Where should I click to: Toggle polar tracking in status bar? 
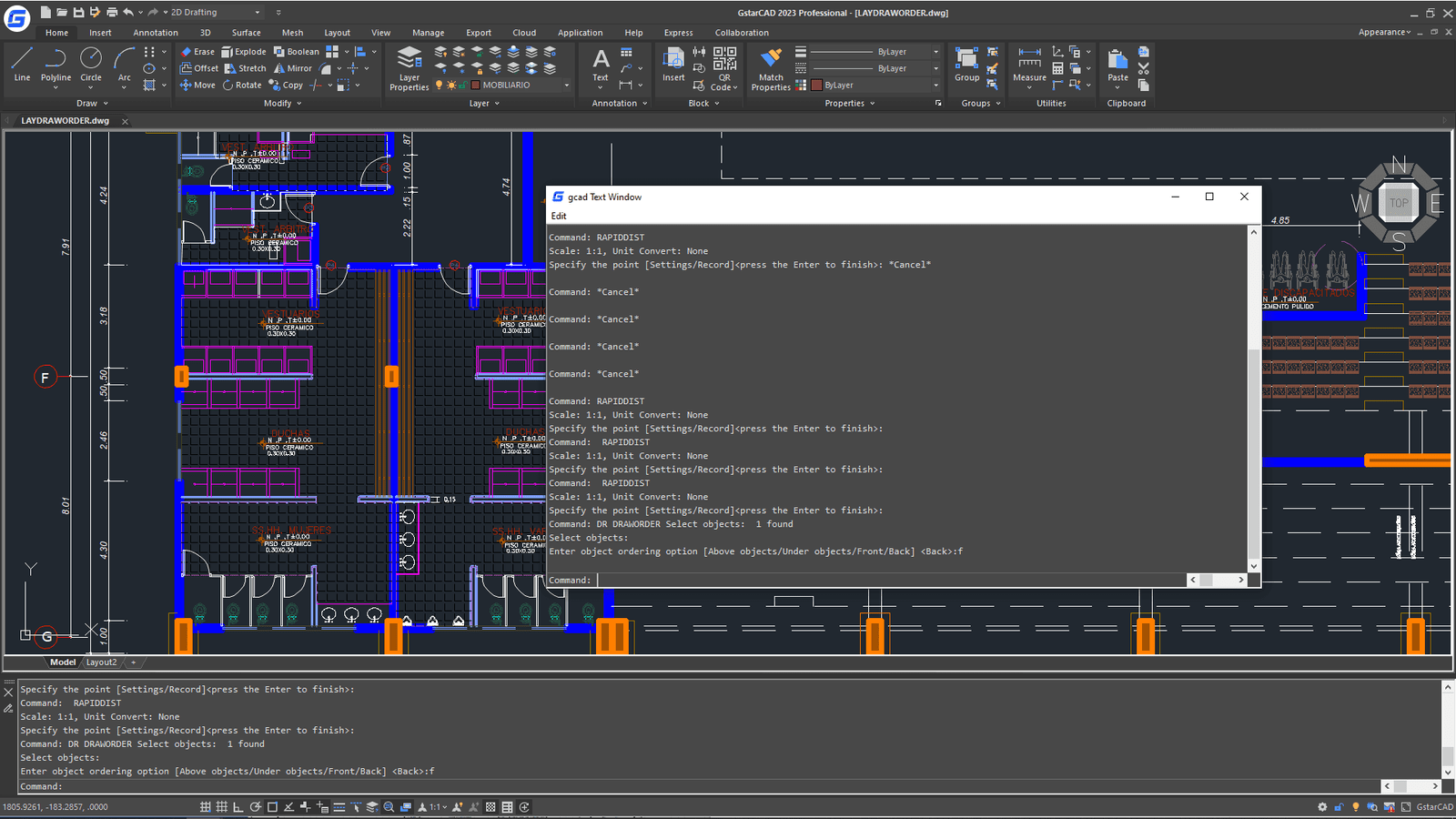tap(256, 807)
